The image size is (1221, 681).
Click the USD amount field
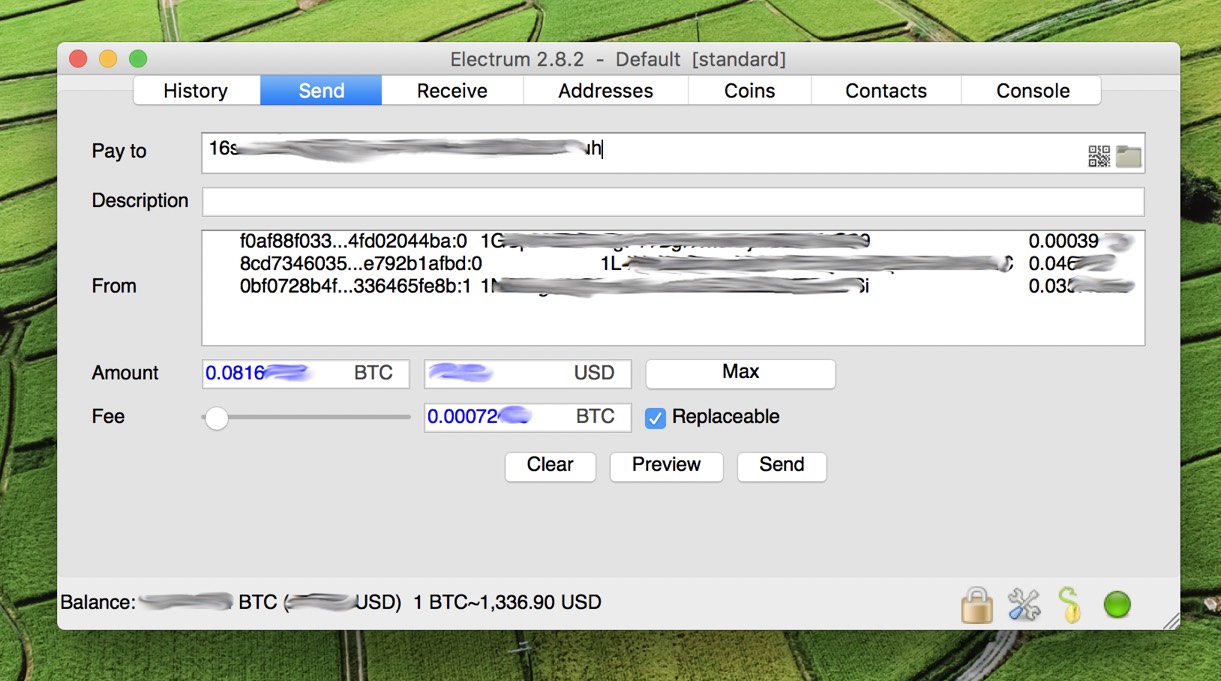[x=528, y=374]
